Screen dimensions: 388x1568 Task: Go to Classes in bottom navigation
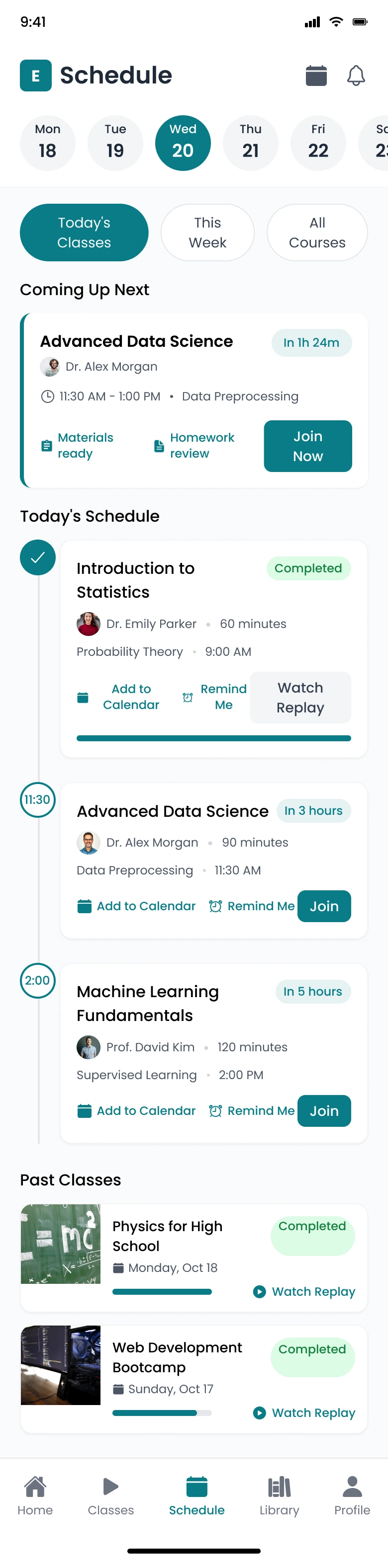111,1495
